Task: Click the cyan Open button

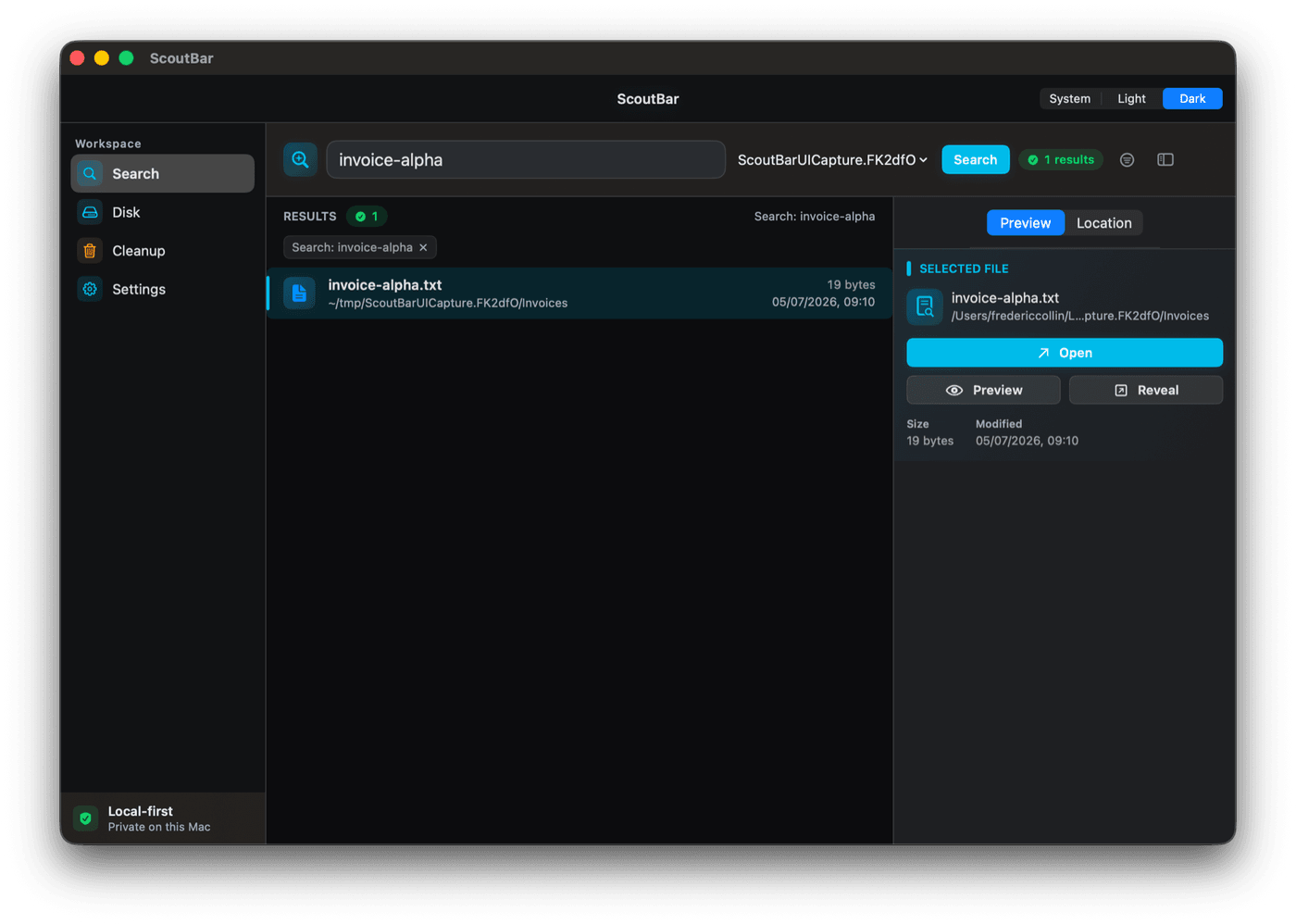Action: pyautogui.click(x=1065, y=353)
